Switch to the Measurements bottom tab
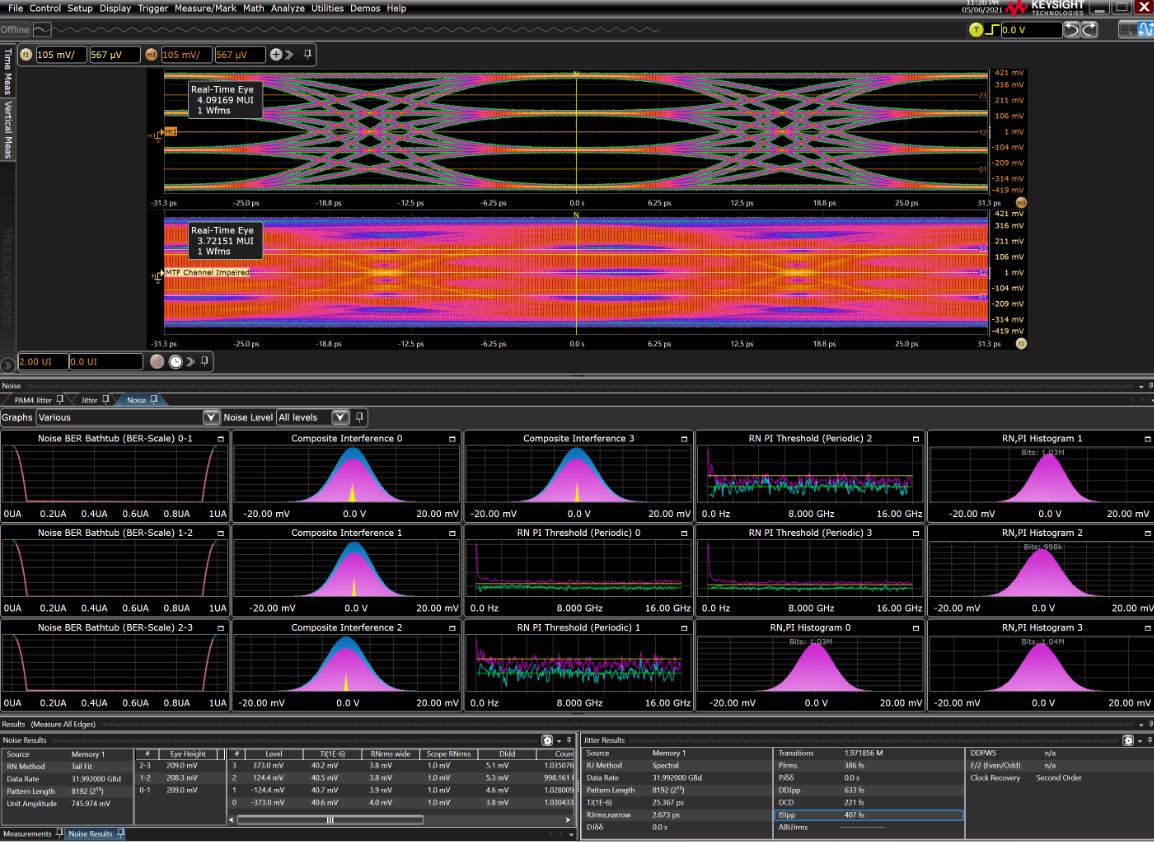This screenshot has width=1154, height=842. click(x=27, y=834)
